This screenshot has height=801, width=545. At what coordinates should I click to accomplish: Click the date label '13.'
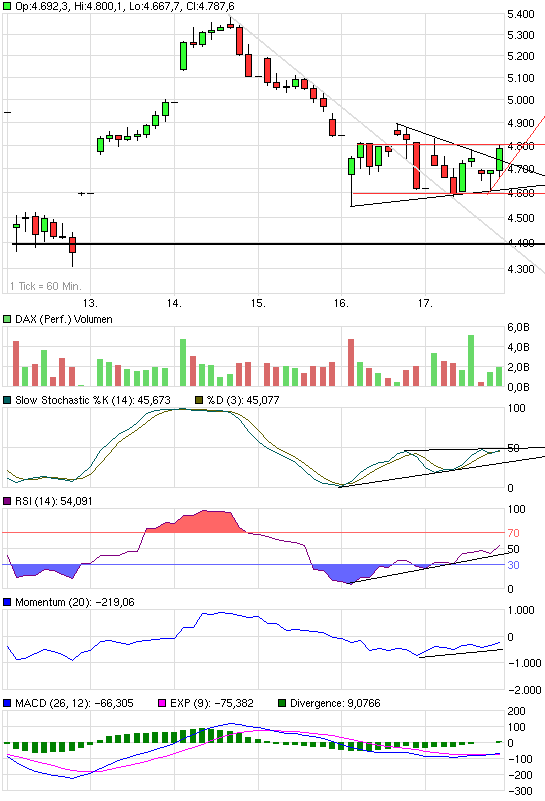pos(90,303)
